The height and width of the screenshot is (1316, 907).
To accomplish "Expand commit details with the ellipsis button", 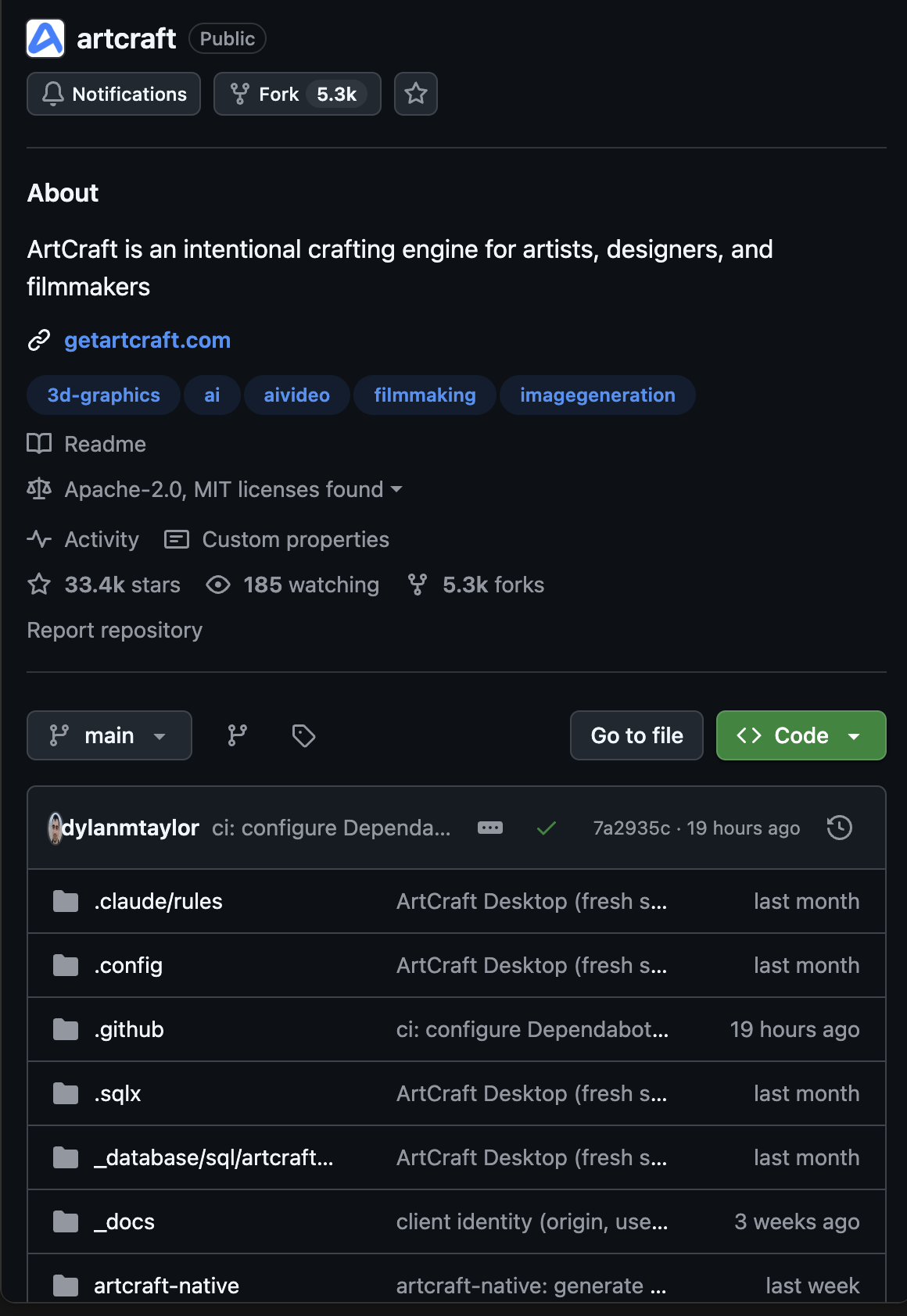I will pos(490,828).
